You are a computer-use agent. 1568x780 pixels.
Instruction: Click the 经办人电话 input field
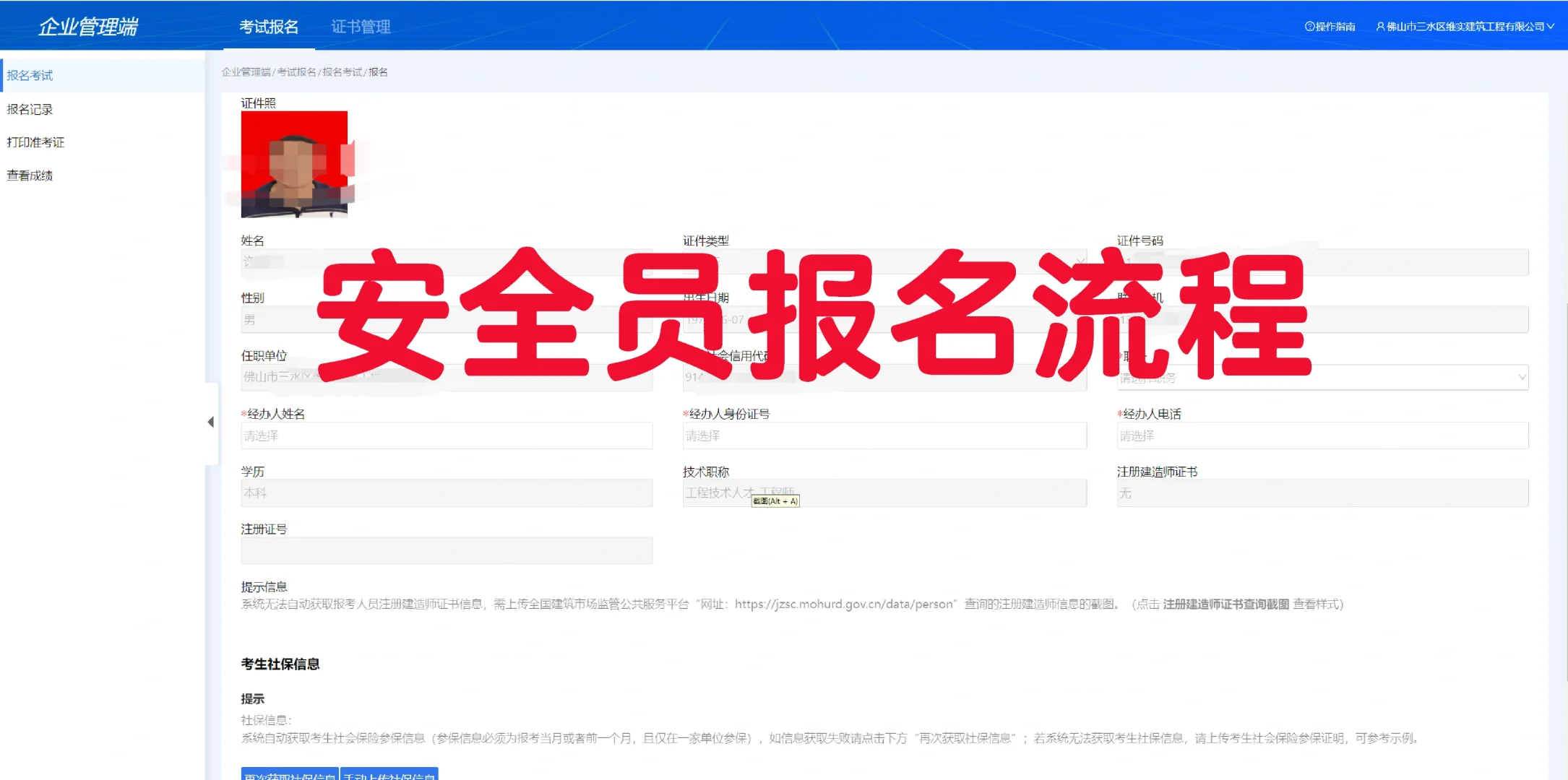pyautogui.click(x=1322, y=435)
